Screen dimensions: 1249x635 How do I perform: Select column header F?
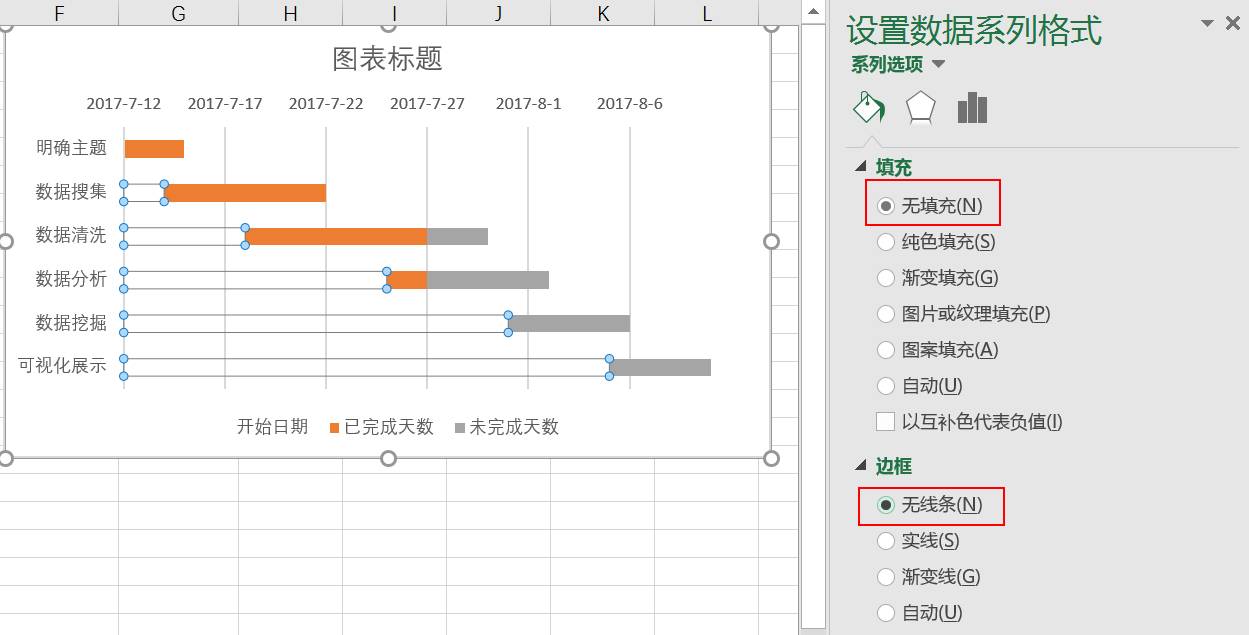coord(59,13)
